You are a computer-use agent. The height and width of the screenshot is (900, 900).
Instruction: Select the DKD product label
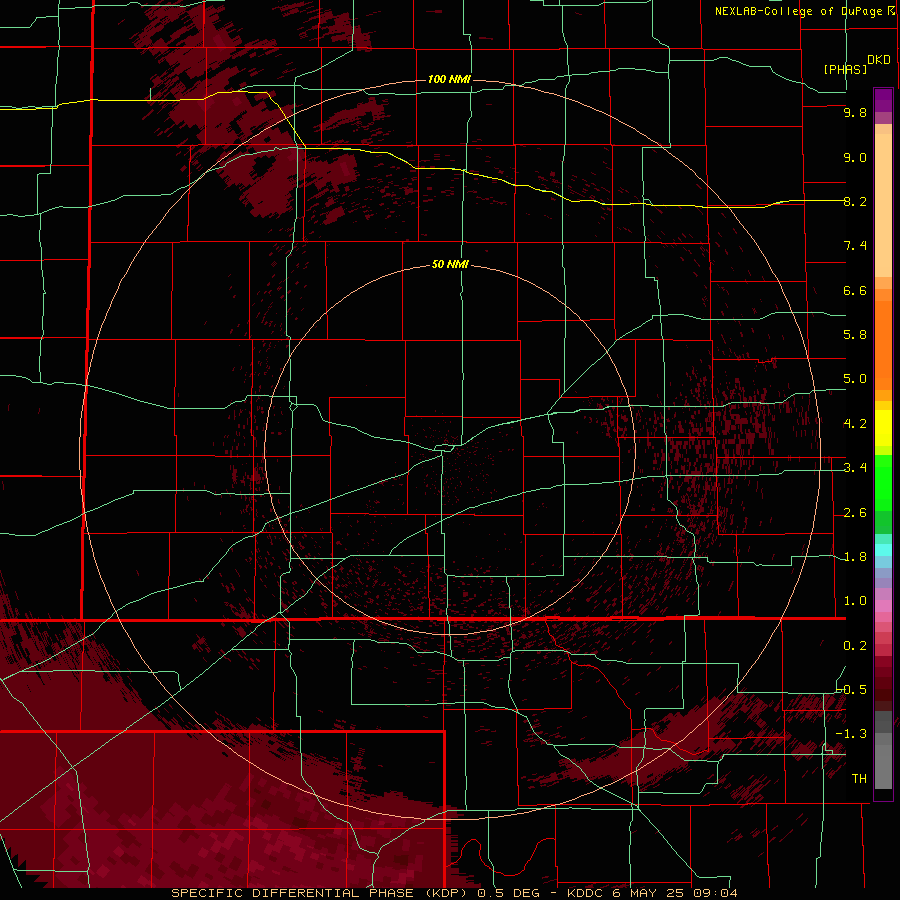(879, 60)
